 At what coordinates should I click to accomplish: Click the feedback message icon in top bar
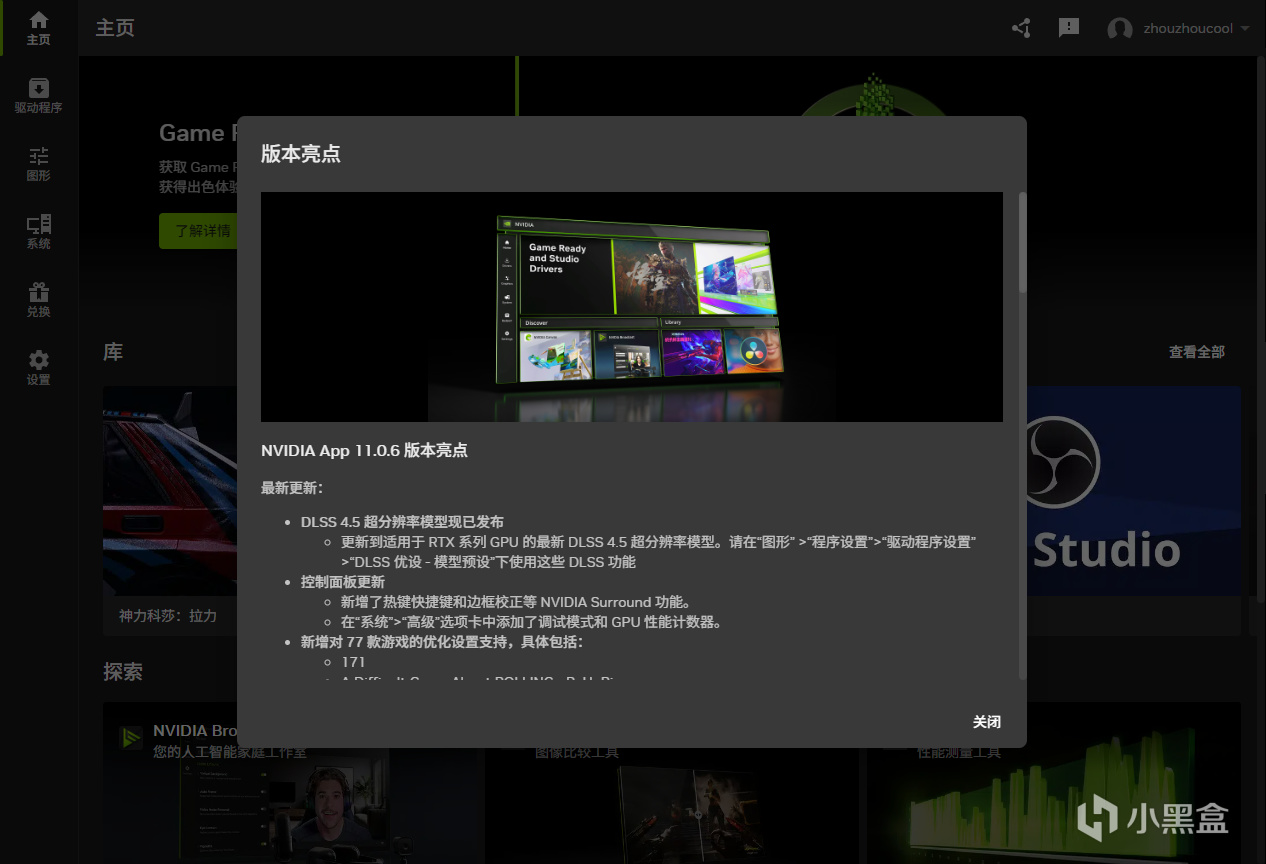(1069, 28)
